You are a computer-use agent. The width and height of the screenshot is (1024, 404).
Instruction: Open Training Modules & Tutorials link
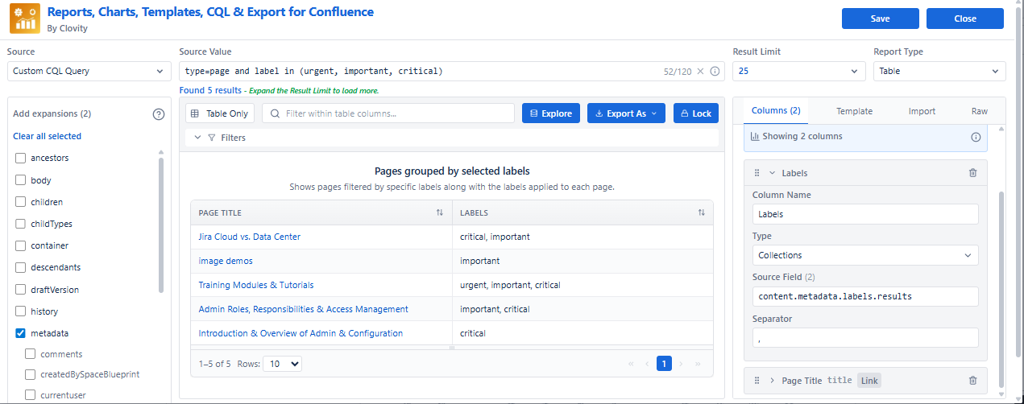click(256, 285)
